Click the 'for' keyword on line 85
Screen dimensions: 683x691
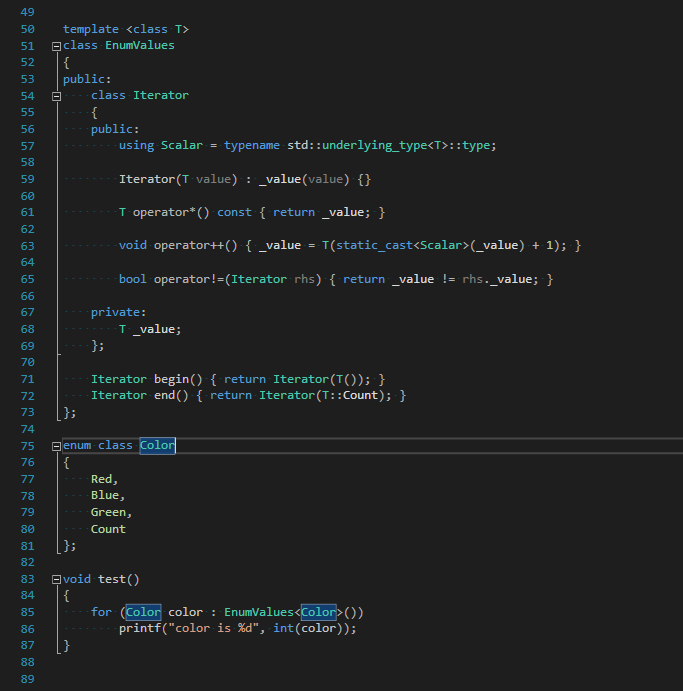coord(101,613)
